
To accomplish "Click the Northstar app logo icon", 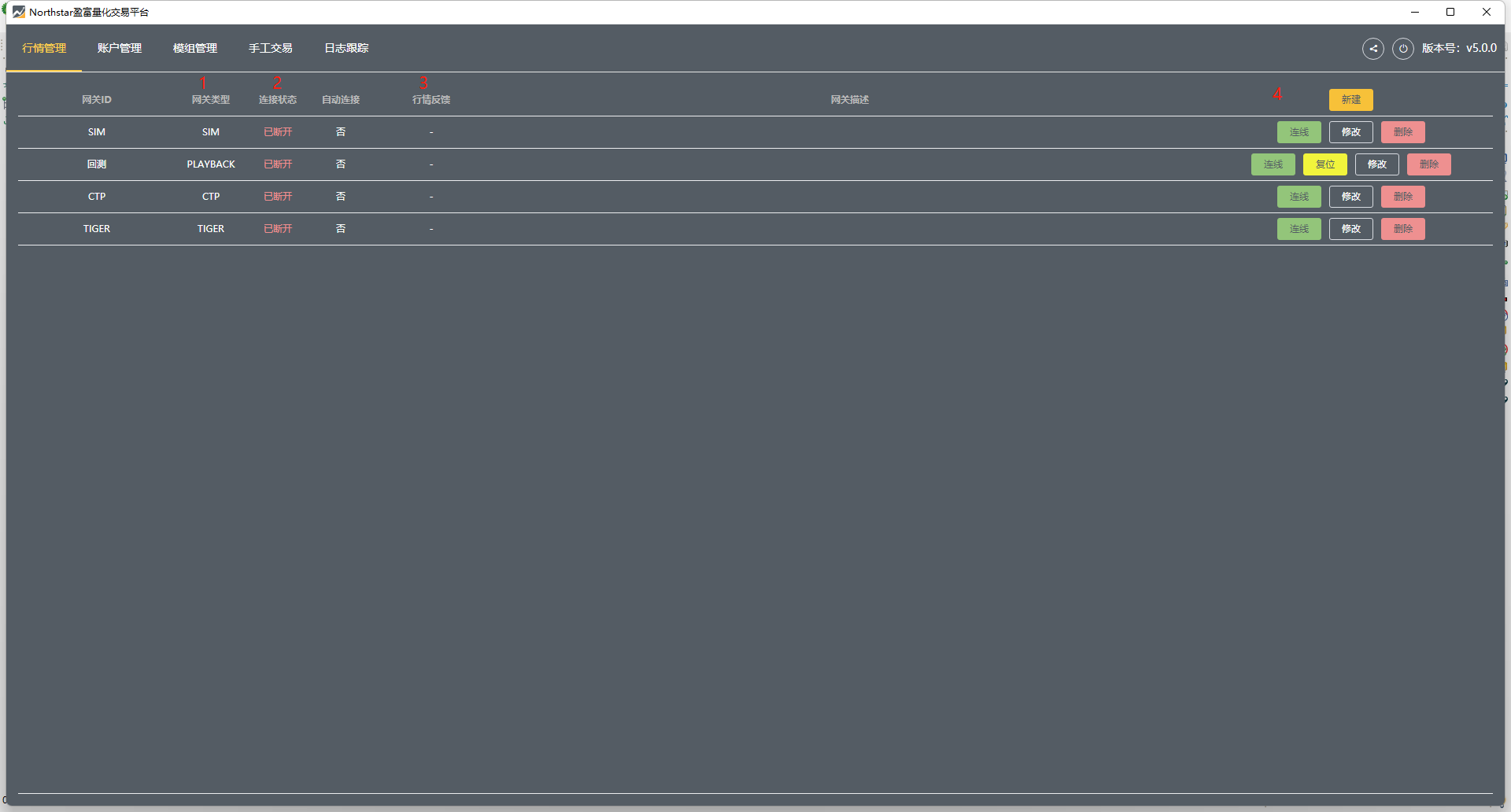I will tap(19, 12).
